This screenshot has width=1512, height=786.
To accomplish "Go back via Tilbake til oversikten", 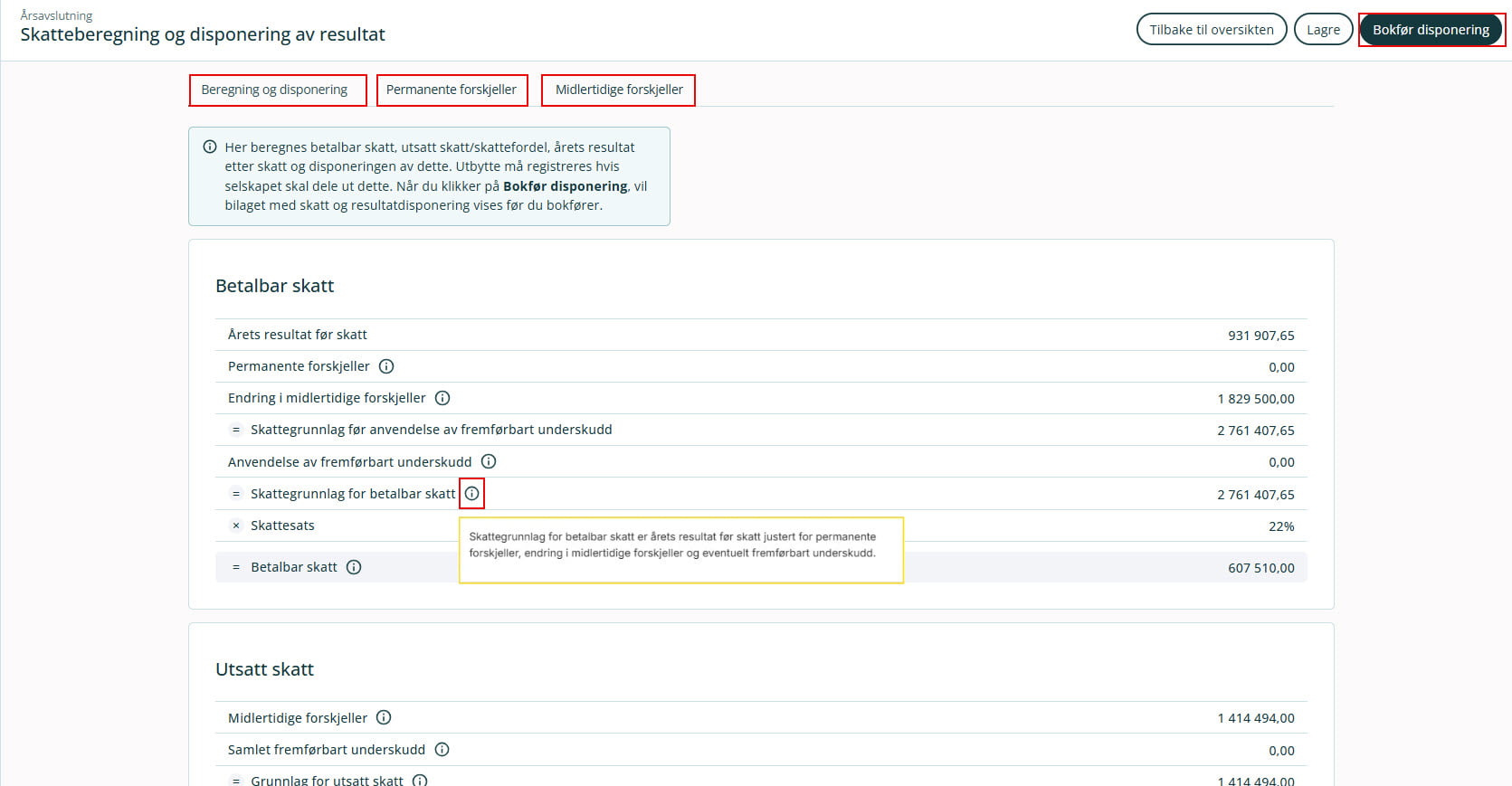I will 1211,29.
